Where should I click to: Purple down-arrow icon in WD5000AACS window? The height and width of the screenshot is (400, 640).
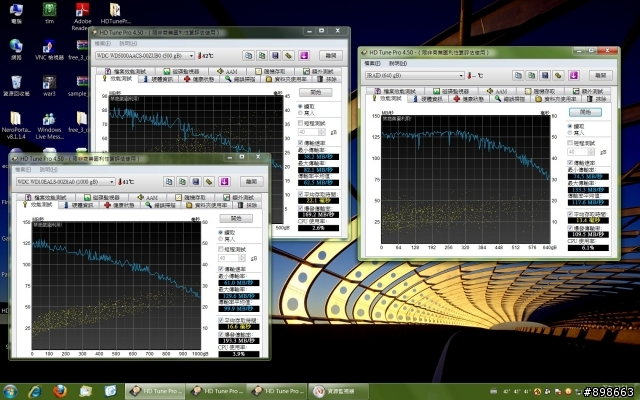[304, 56]
